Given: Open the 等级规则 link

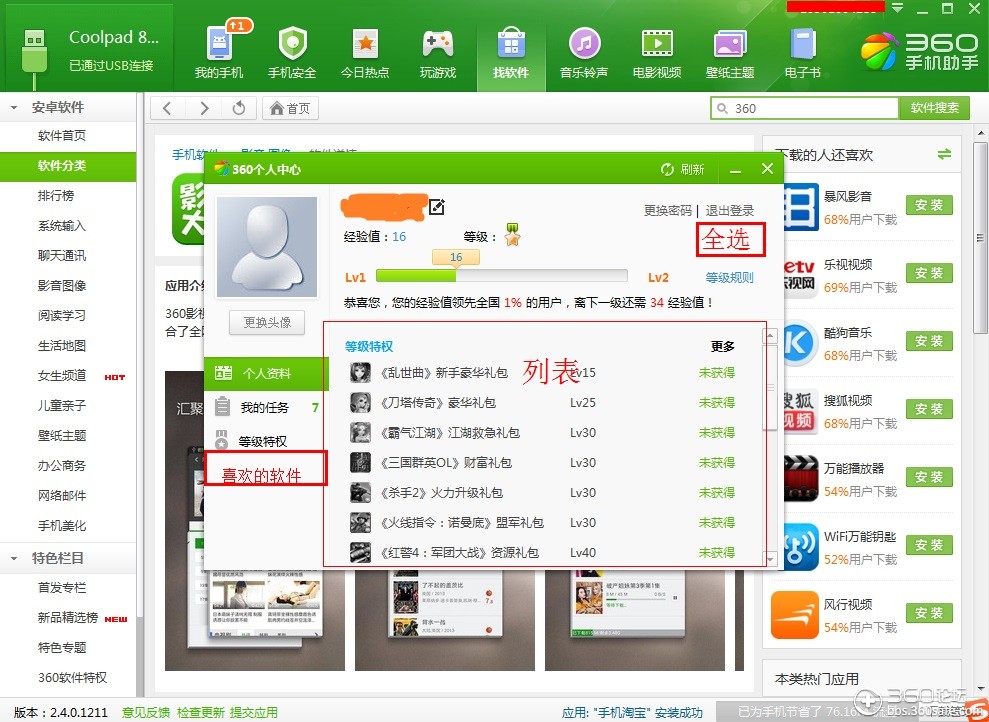Looking at the screenshot, I should [x=729, y=277].
